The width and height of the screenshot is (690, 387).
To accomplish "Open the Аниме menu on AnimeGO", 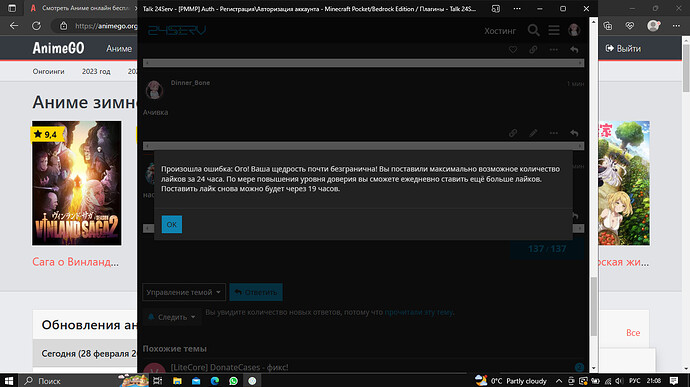I will point(119,49).
